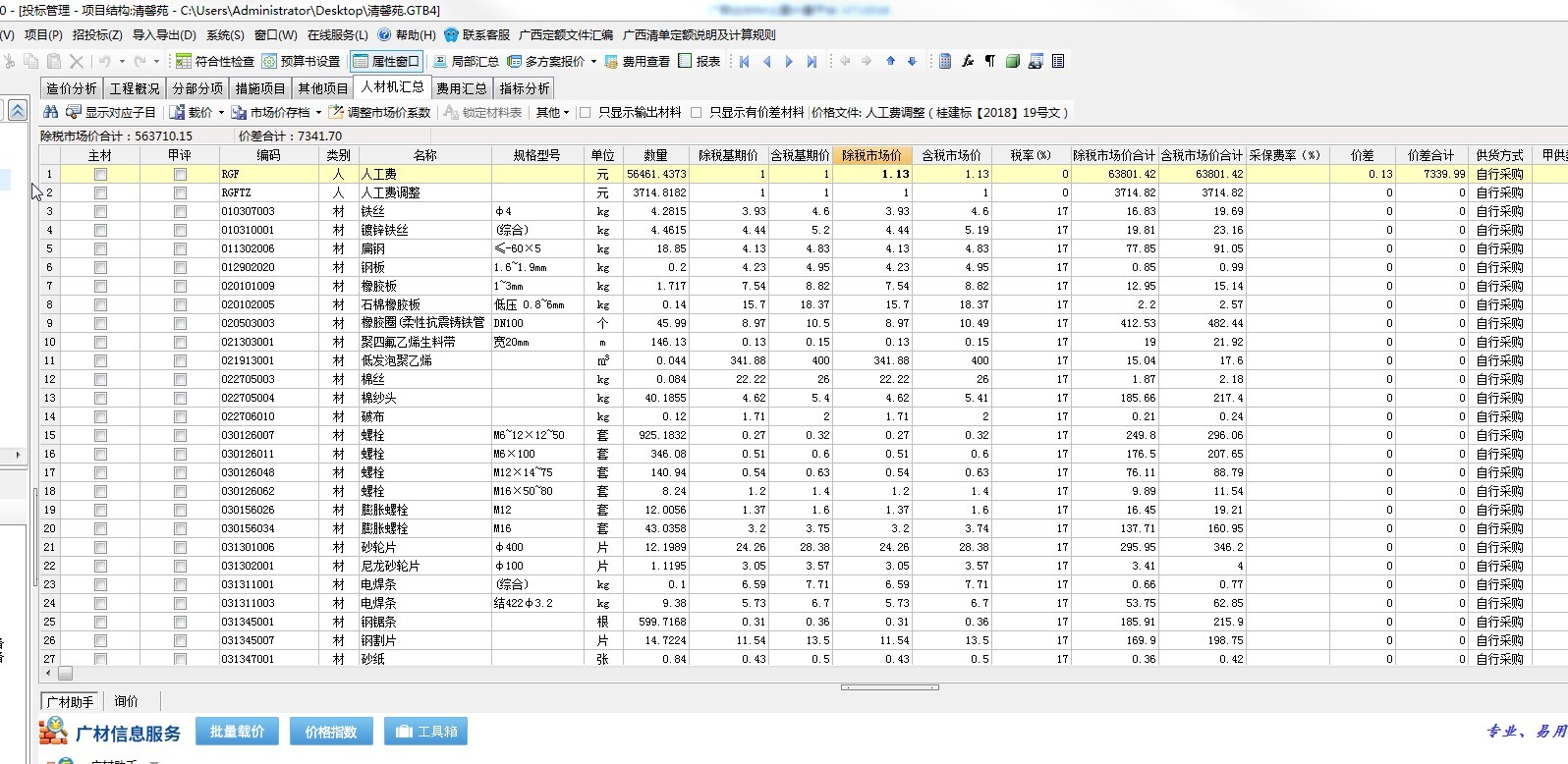This screenshot has height=764, width=1568.
Task: Open 费用查看 from the toolbar
Action: coord(637,61)
